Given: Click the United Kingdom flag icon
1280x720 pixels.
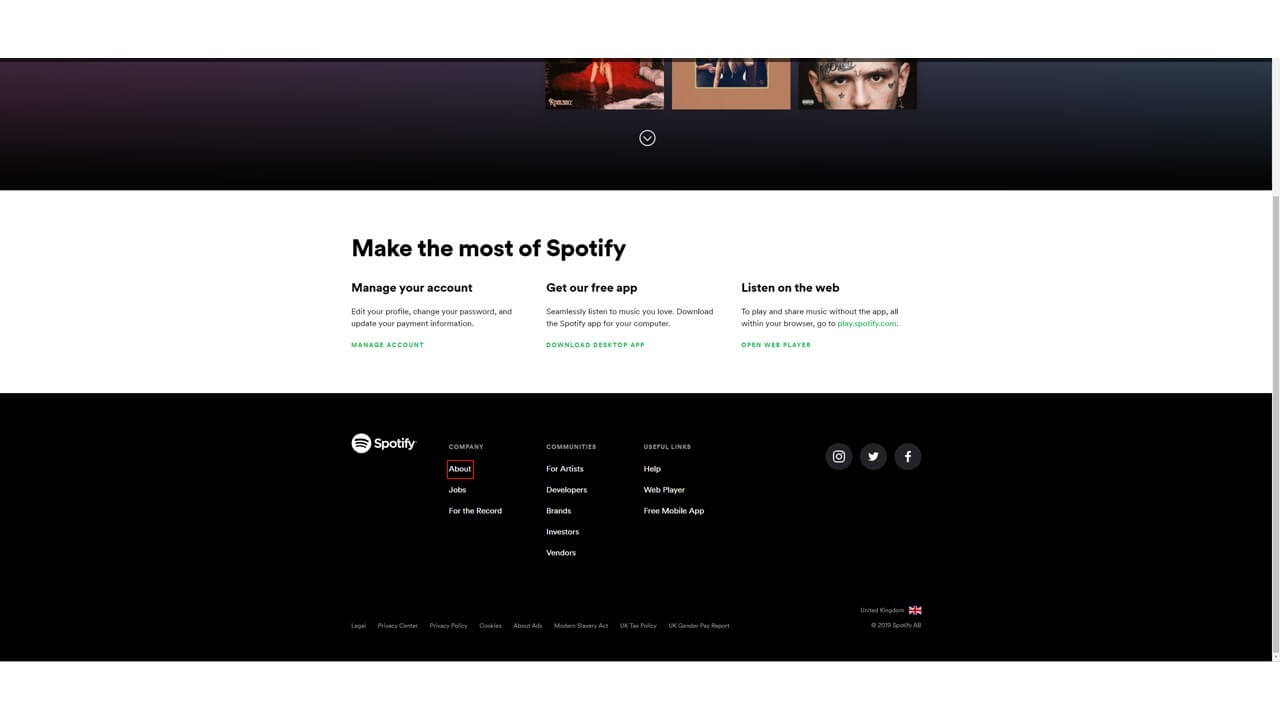Looking at the screenshot, I should (915, 610).
